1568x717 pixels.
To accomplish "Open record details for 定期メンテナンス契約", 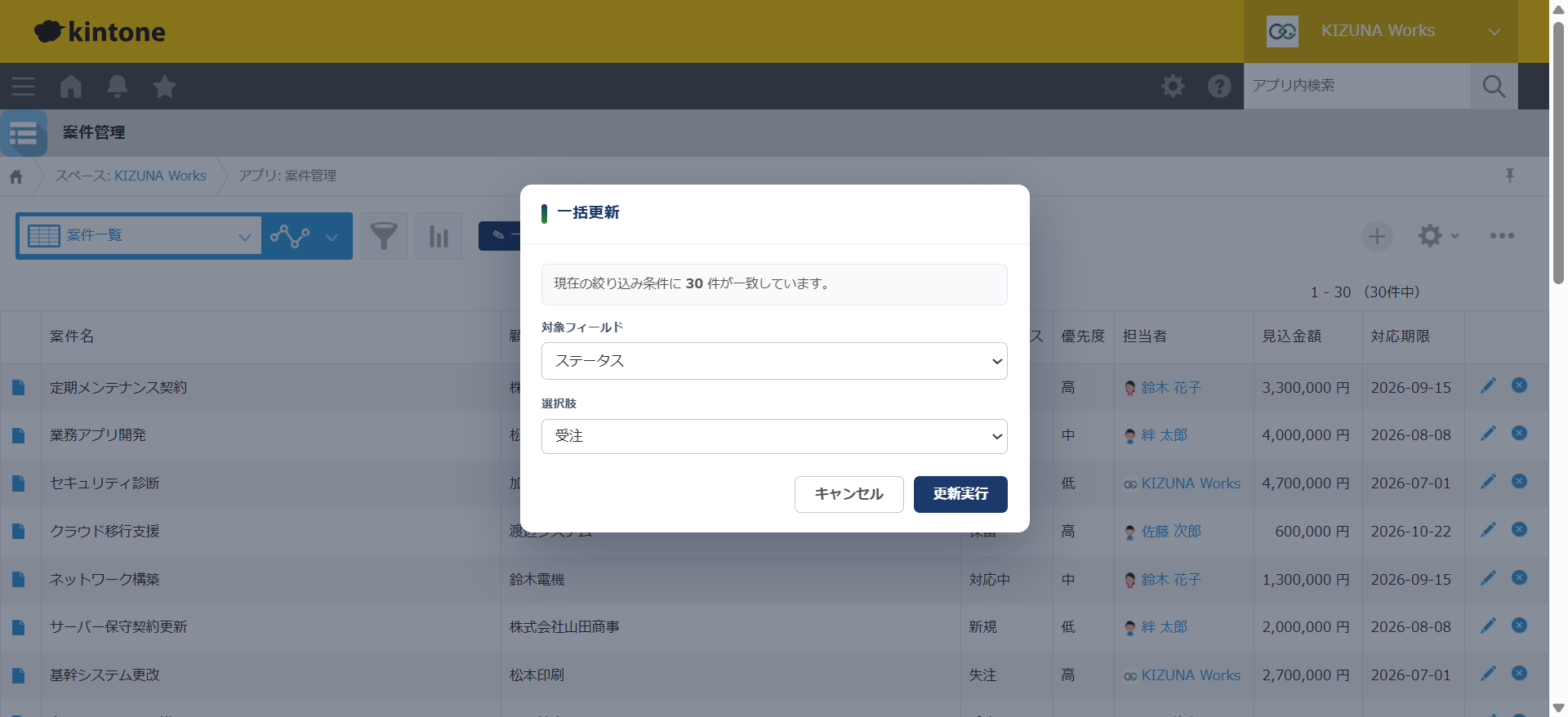I will [x=19, y=388].
